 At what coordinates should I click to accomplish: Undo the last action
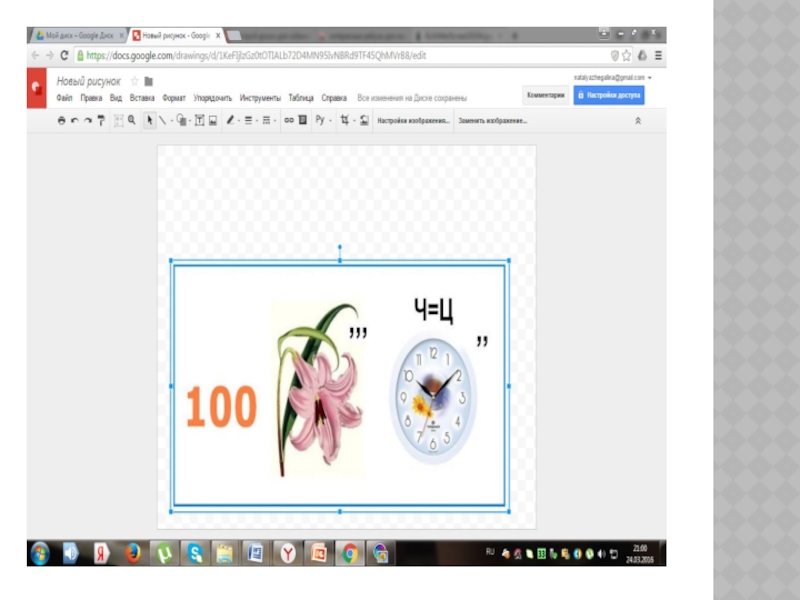pos(75,120)
